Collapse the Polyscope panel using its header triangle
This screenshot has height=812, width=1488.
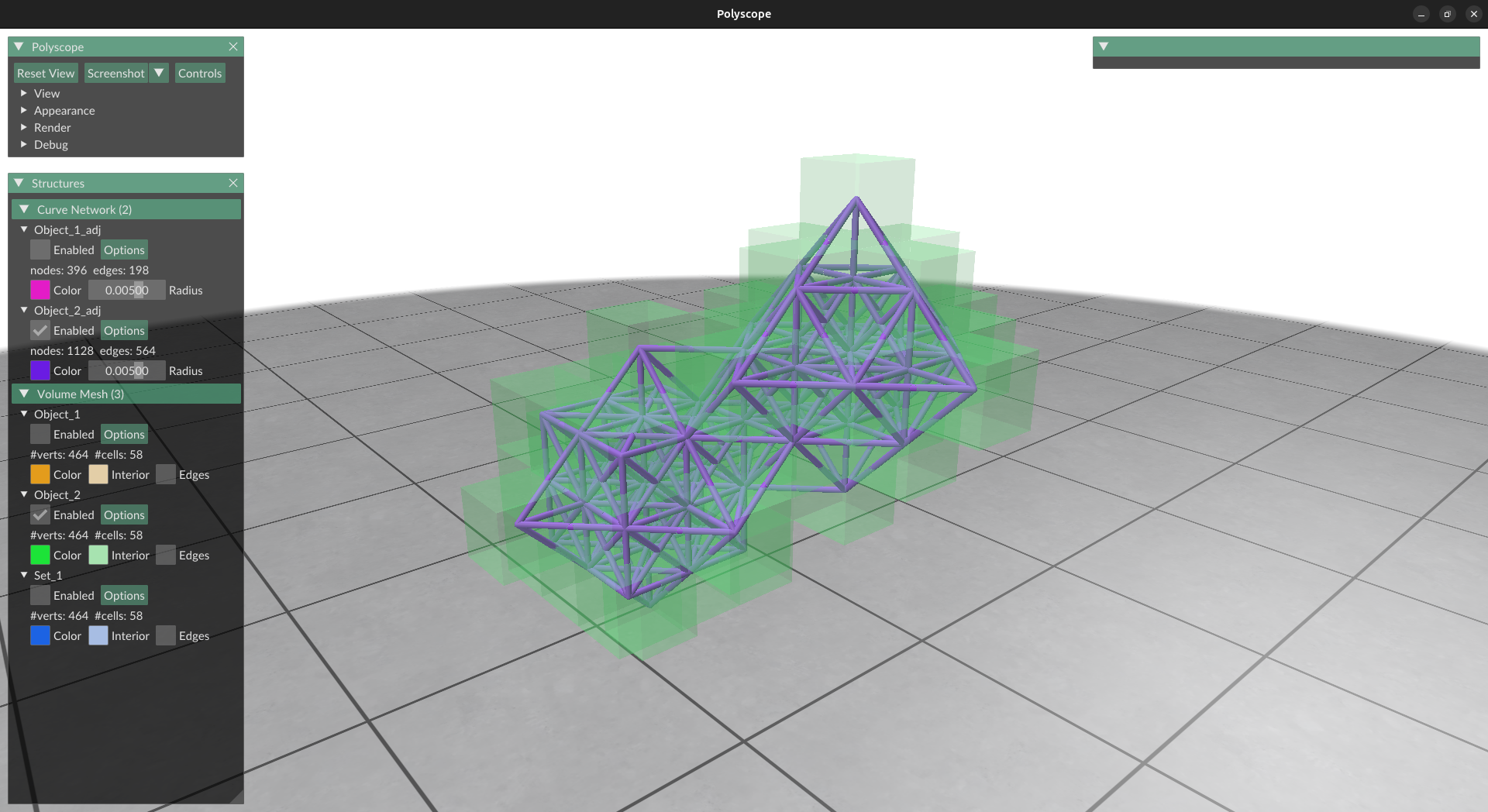point(19,46)
